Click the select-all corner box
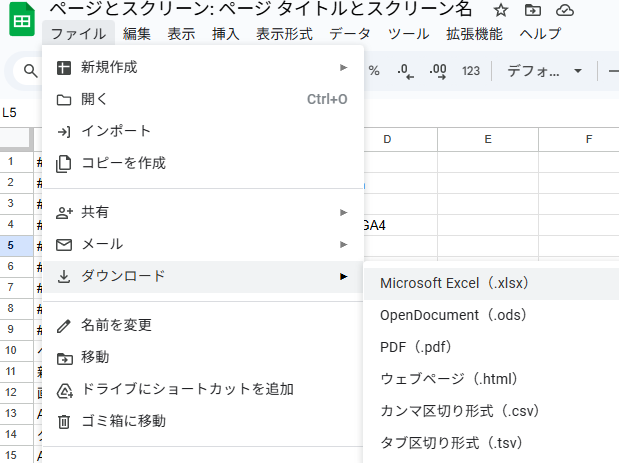619x463 pixels. click(17, 139)
